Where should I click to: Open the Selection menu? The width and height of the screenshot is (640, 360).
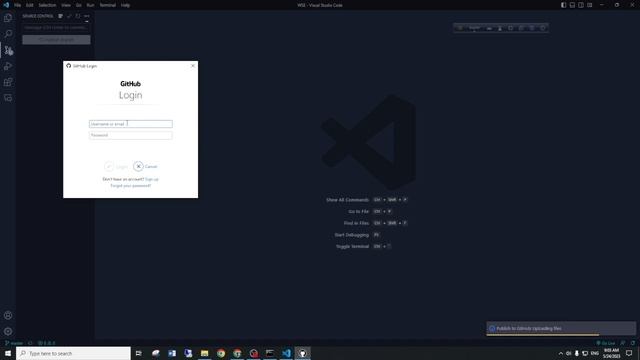pos(47,5)
